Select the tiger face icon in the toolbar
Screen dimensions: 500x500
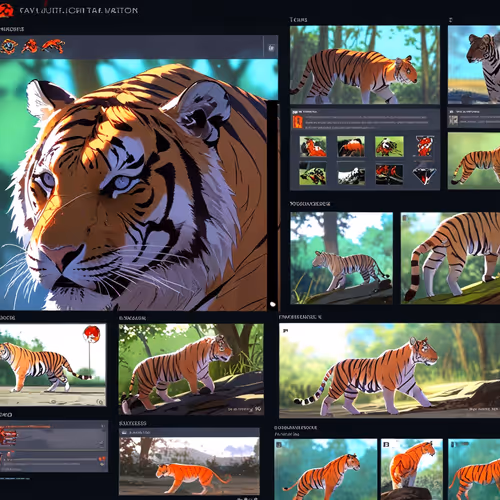pyautogui.click(x=9, y=46)
